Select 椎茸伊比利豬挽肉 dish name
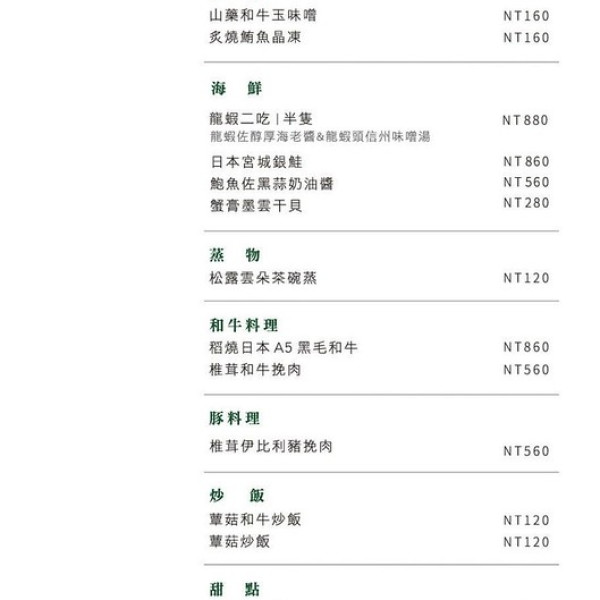 coord(271,446)
